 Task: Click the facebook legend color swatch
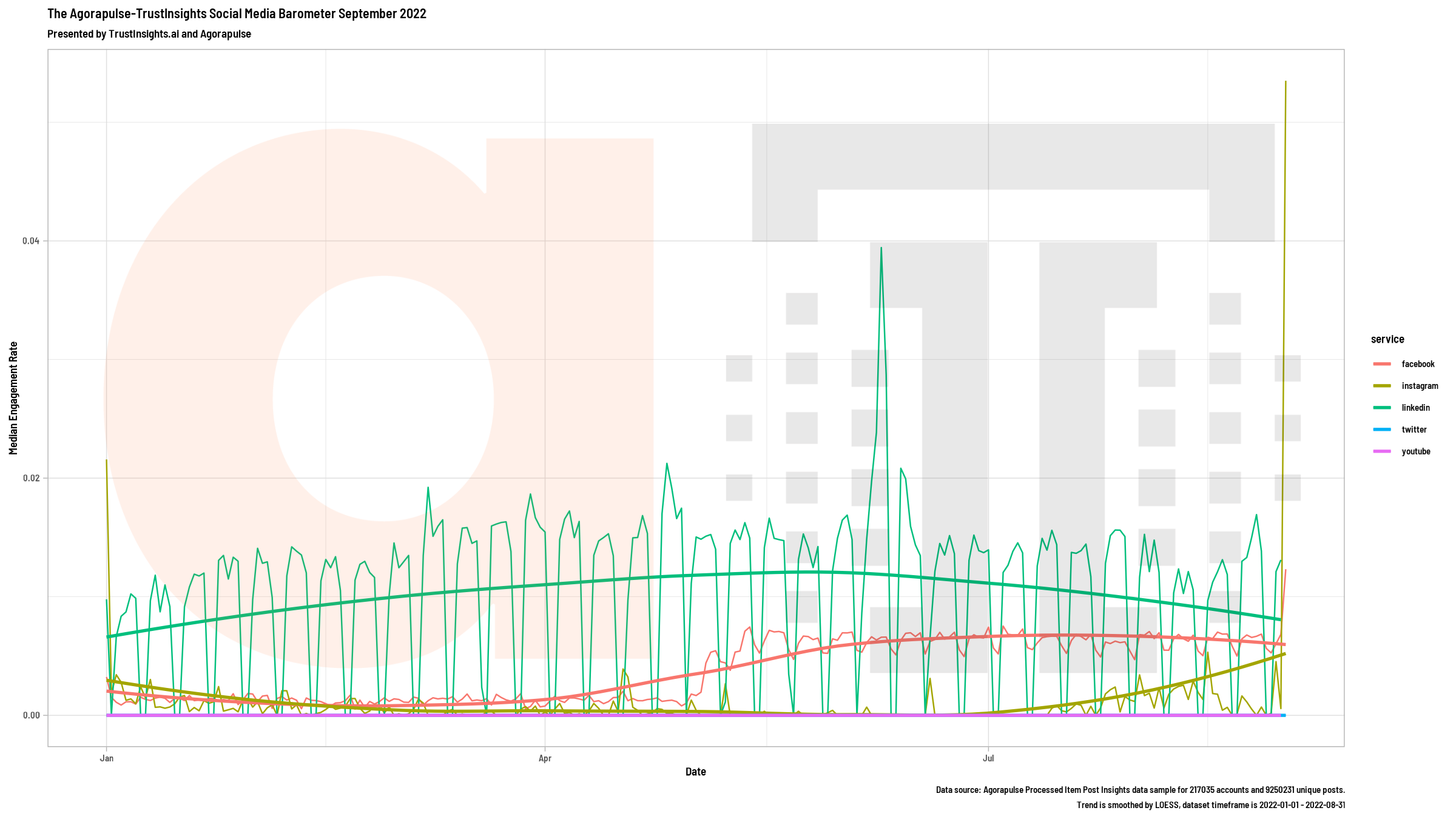[x=1382, y=364]
